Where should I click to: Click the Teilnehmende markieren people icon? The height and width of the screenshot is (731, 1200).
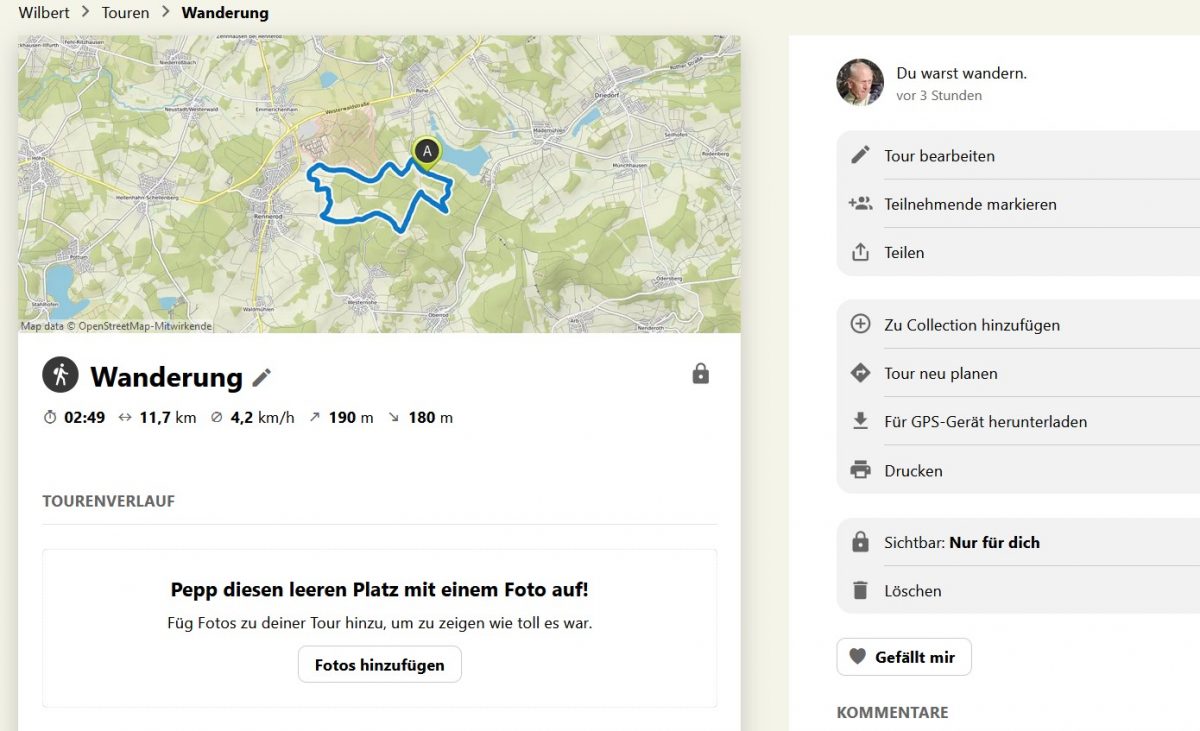pyautogui.click(x=860, y=204)
